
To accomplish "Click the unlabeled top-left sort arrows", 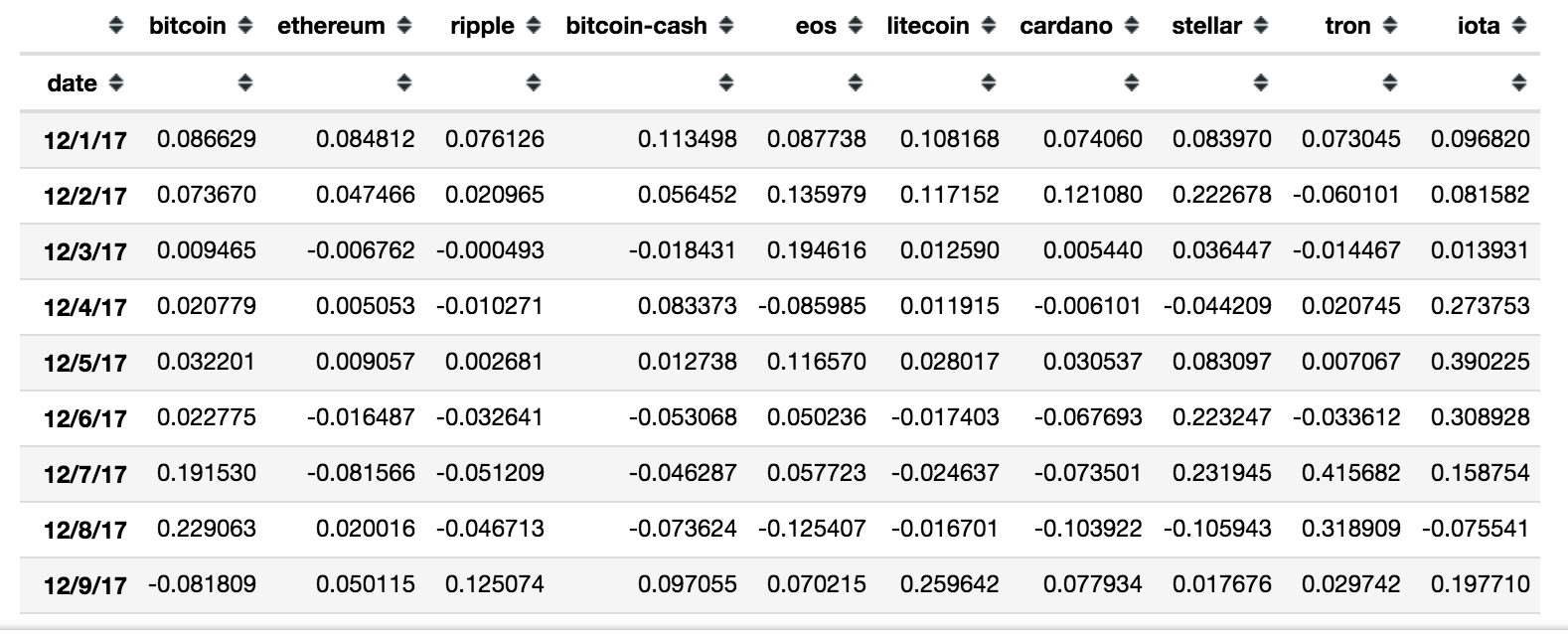I will pos(116,27).
